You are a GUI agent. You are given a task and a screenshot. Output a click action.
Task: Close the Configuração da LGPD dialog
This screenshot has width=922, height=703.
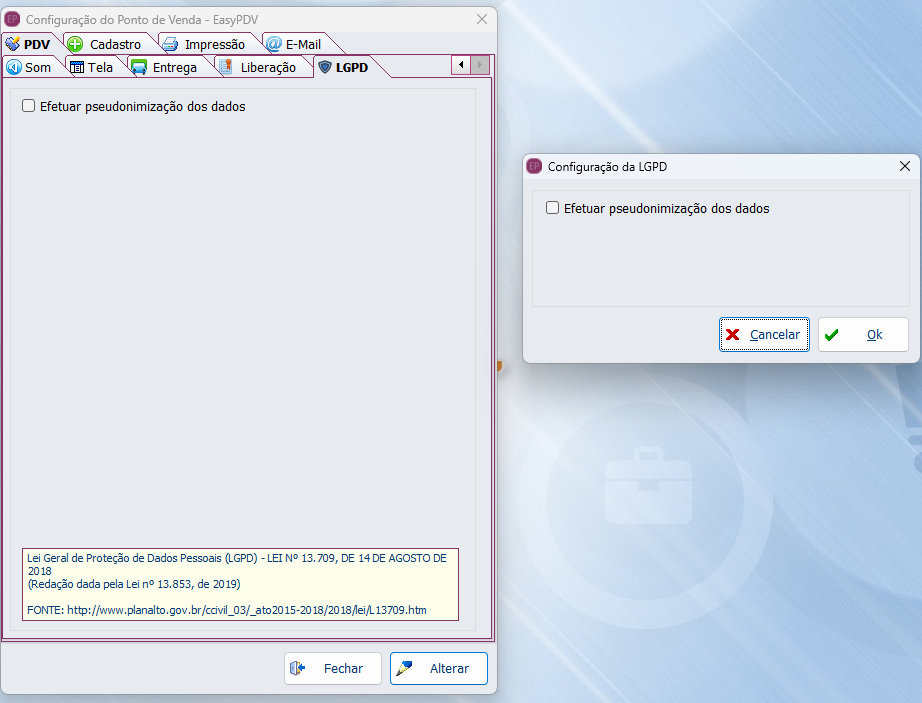904,167
